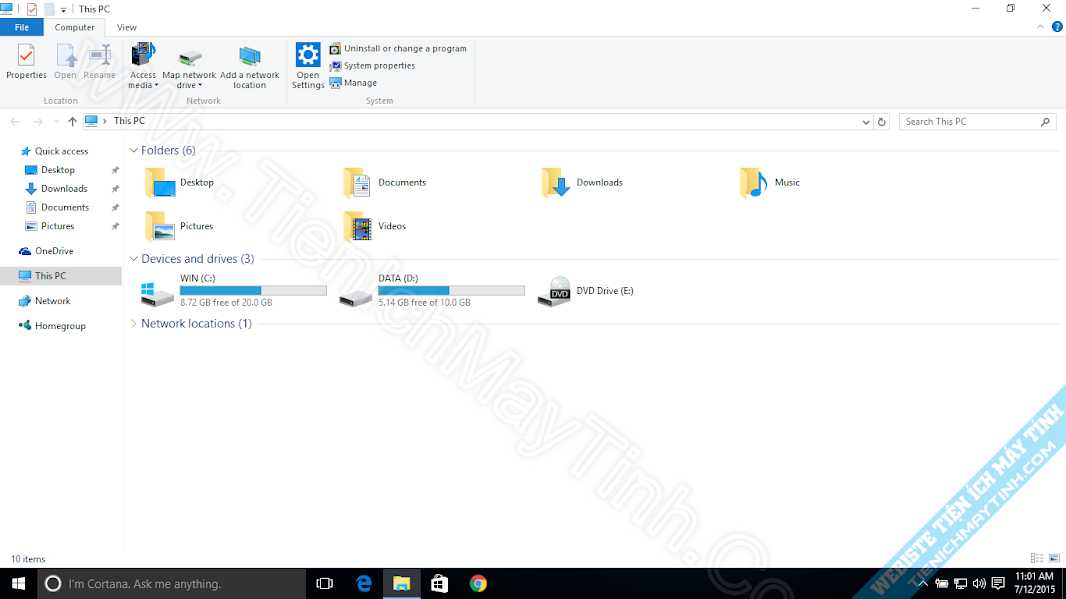Launch Google Chrome from the taskbar
The height and width of the screenshot is (599, 1066).
(x=478, y=583)
